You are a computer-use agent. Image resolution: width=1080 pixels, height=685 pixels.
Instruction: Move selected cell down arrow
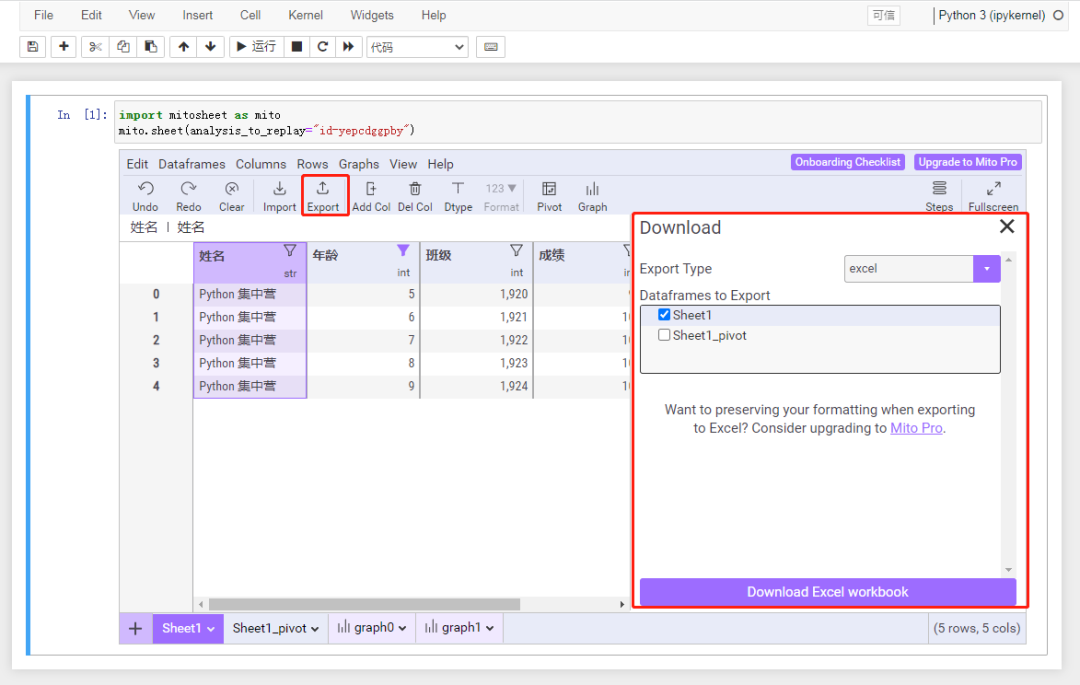point(211,47)
